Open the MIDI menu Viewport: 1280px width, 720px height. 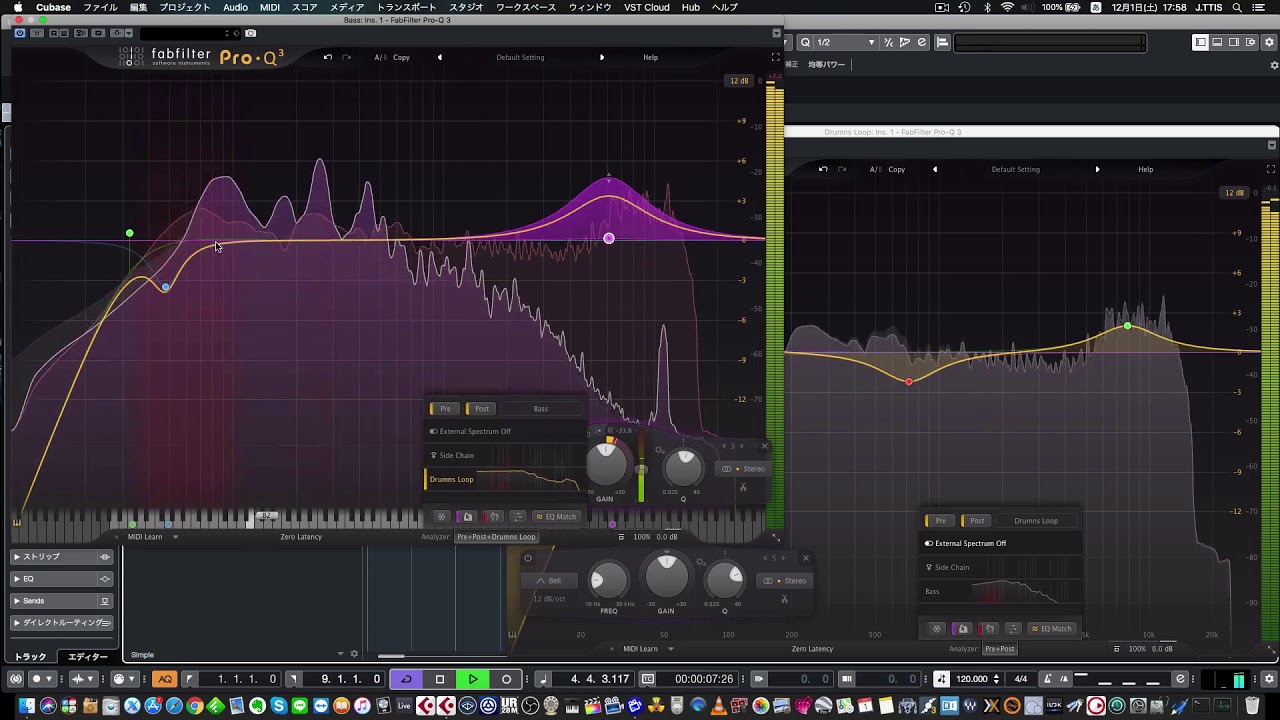(270, 7)
